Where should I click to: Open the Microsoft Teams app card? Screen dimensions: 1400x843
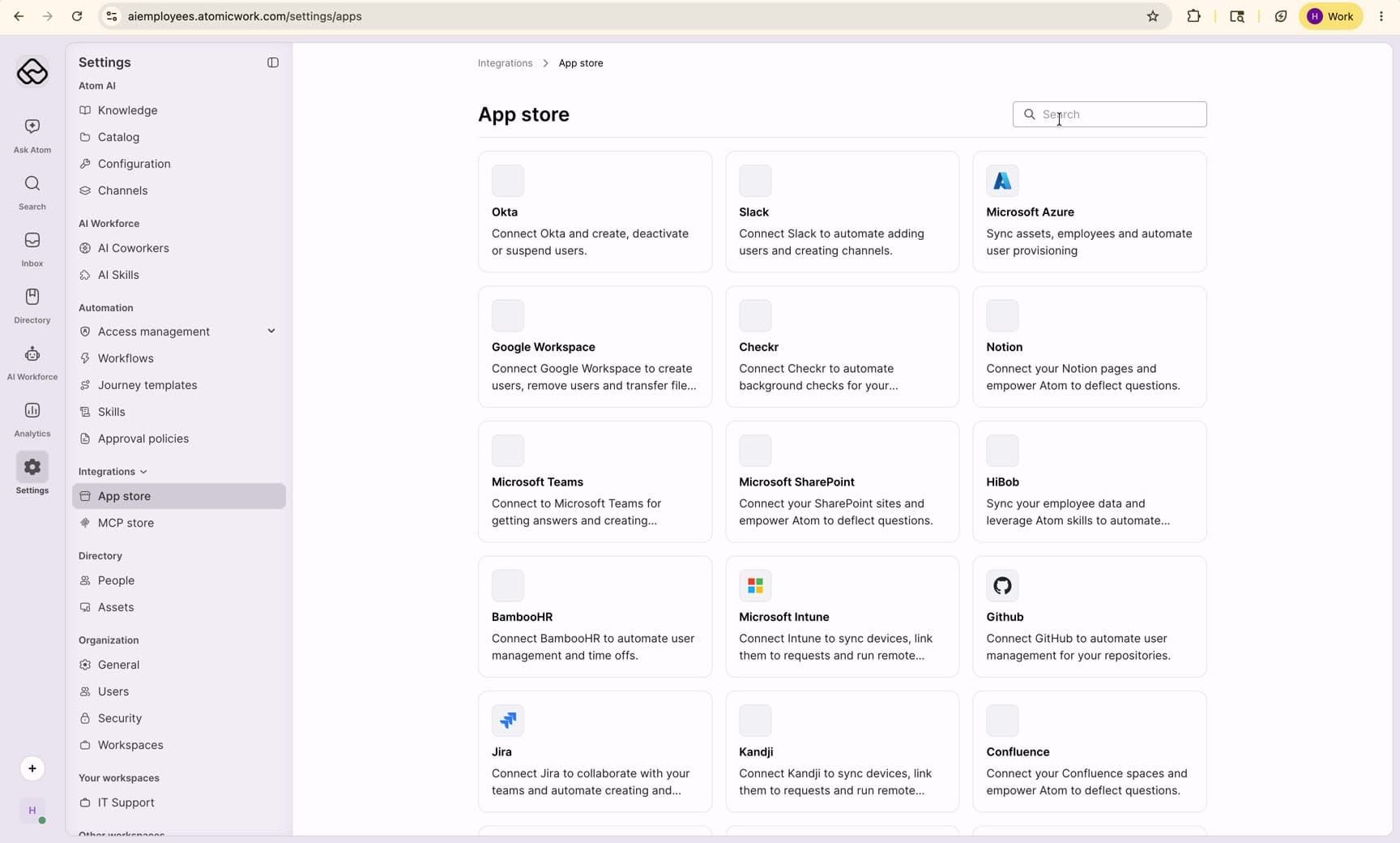(595, 481)
